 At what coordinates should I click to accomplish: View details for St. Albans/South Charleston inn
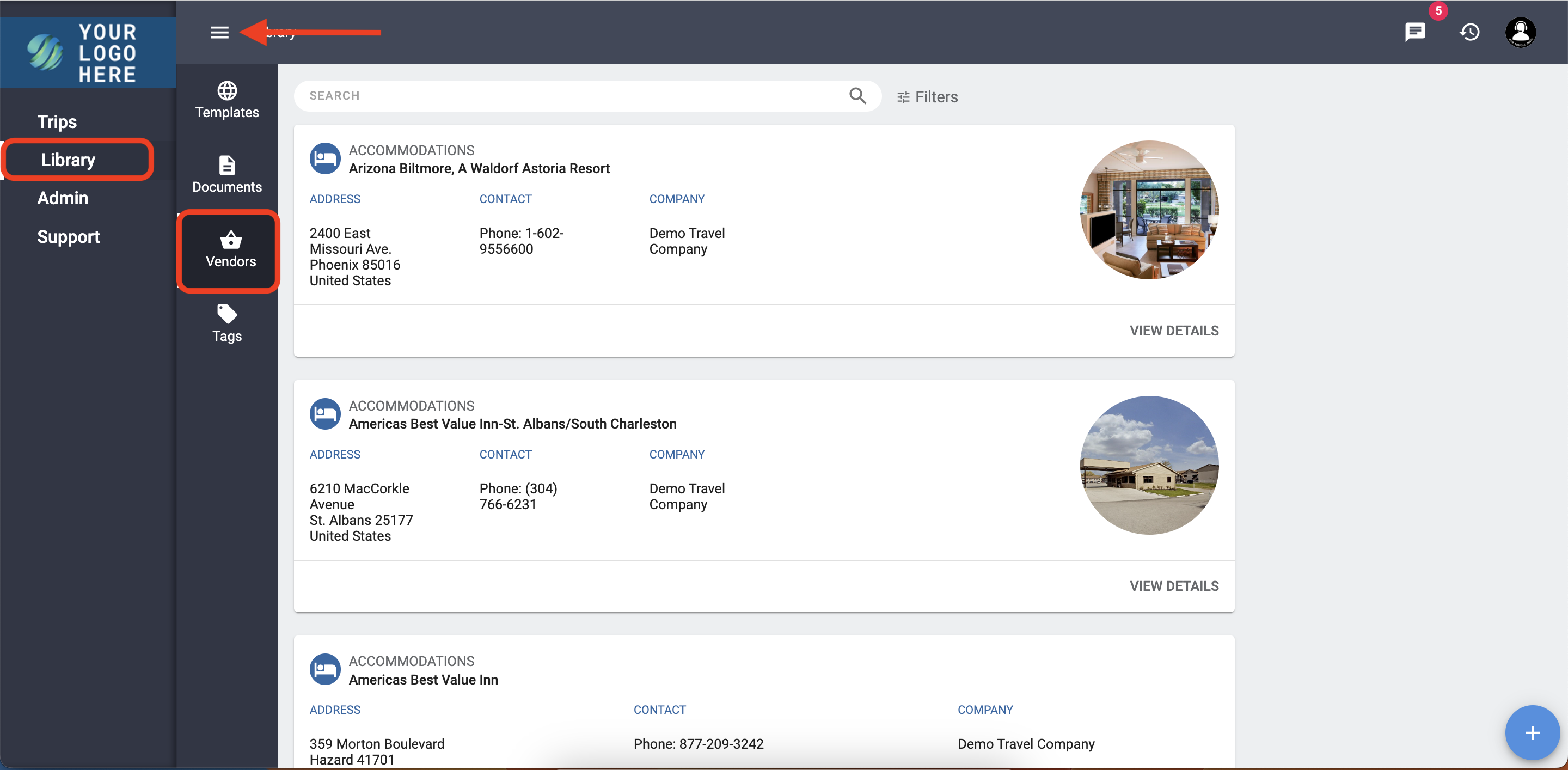1174,586
